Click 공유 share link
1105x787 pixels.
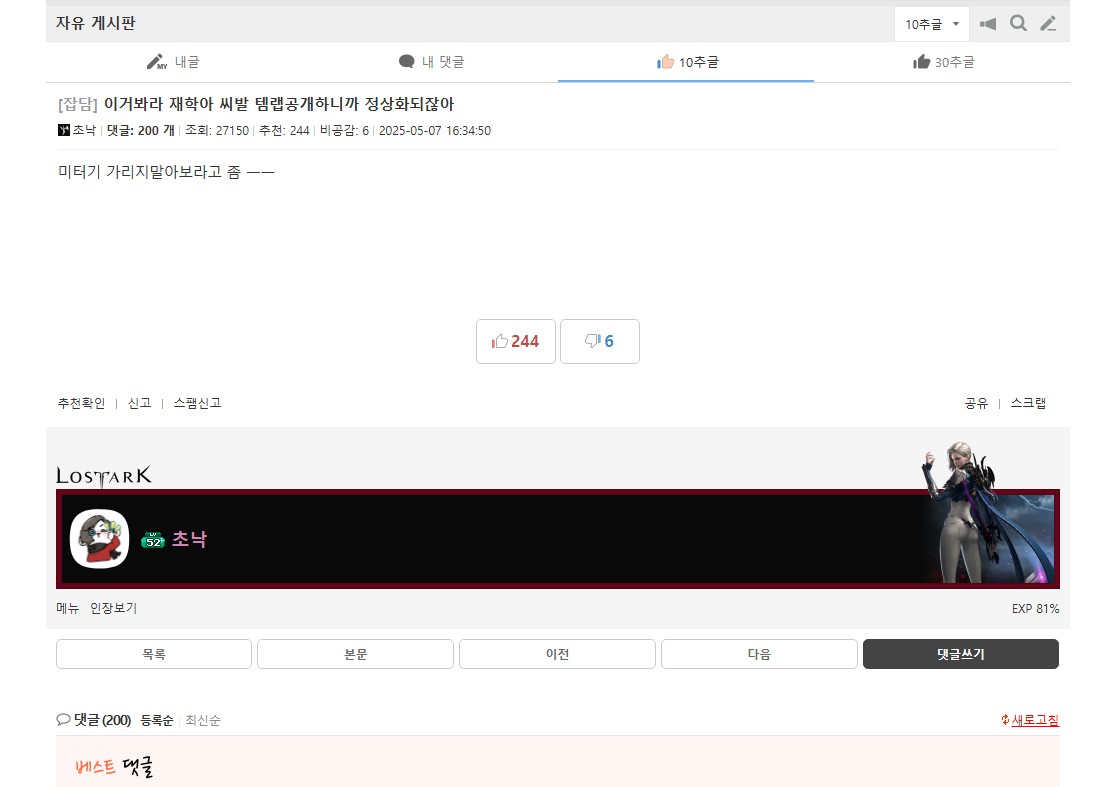point(976,403)
